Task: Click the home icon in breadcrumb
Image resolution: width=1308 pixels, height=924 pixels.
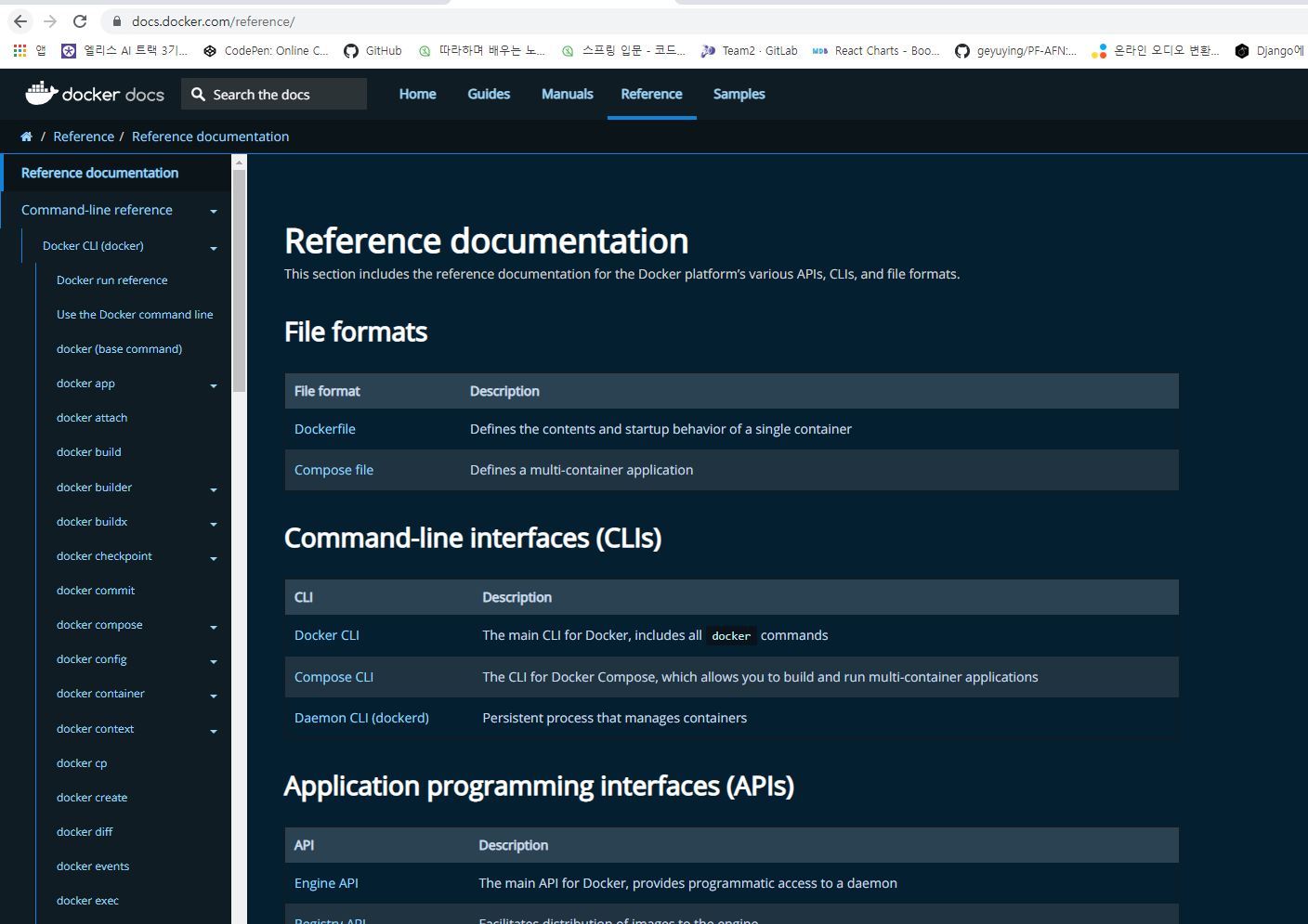Action: (x=26, y=137)
